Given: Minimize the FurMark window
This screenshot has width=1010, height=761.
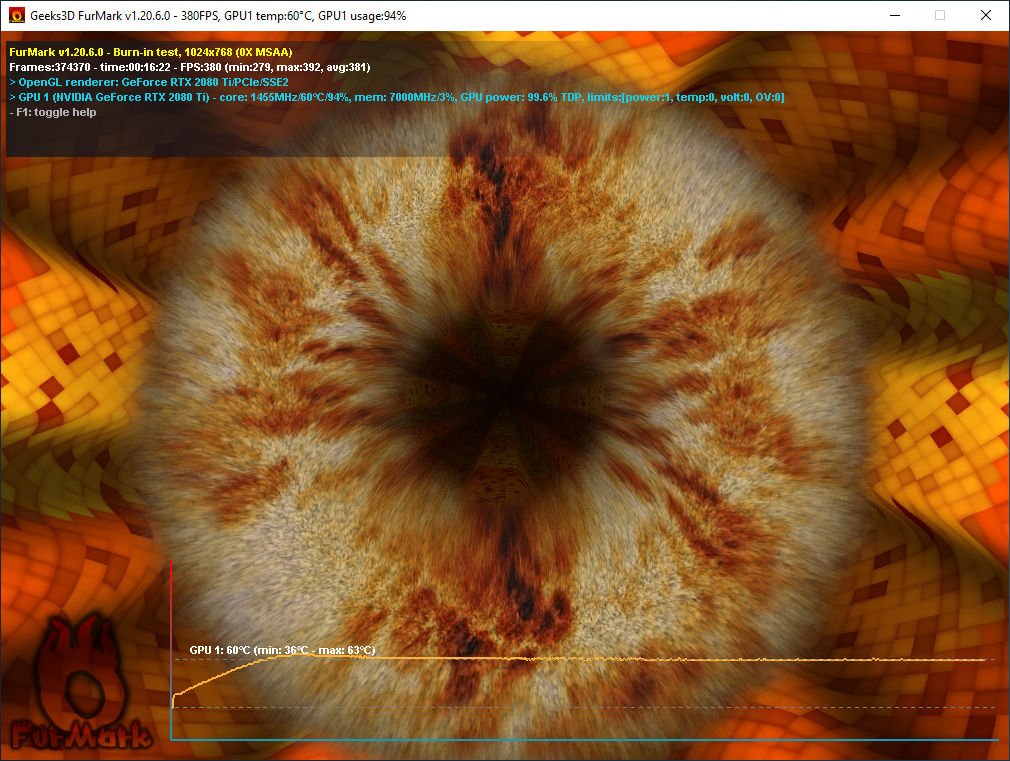Looking at the screenshot, I should (x=895, y=15).
